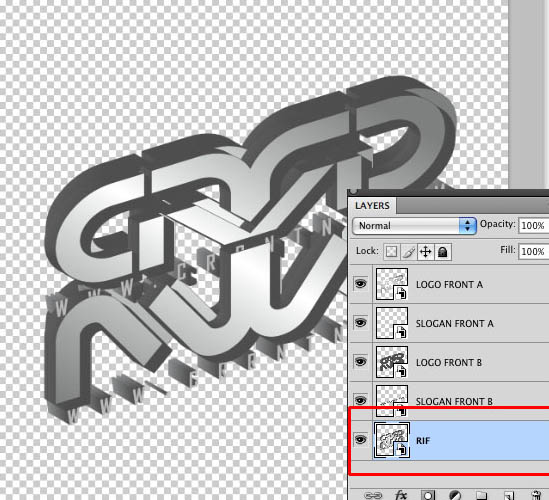549x500 pixels.
Task: Click the link layers chain icon
Action: point(373,495)
